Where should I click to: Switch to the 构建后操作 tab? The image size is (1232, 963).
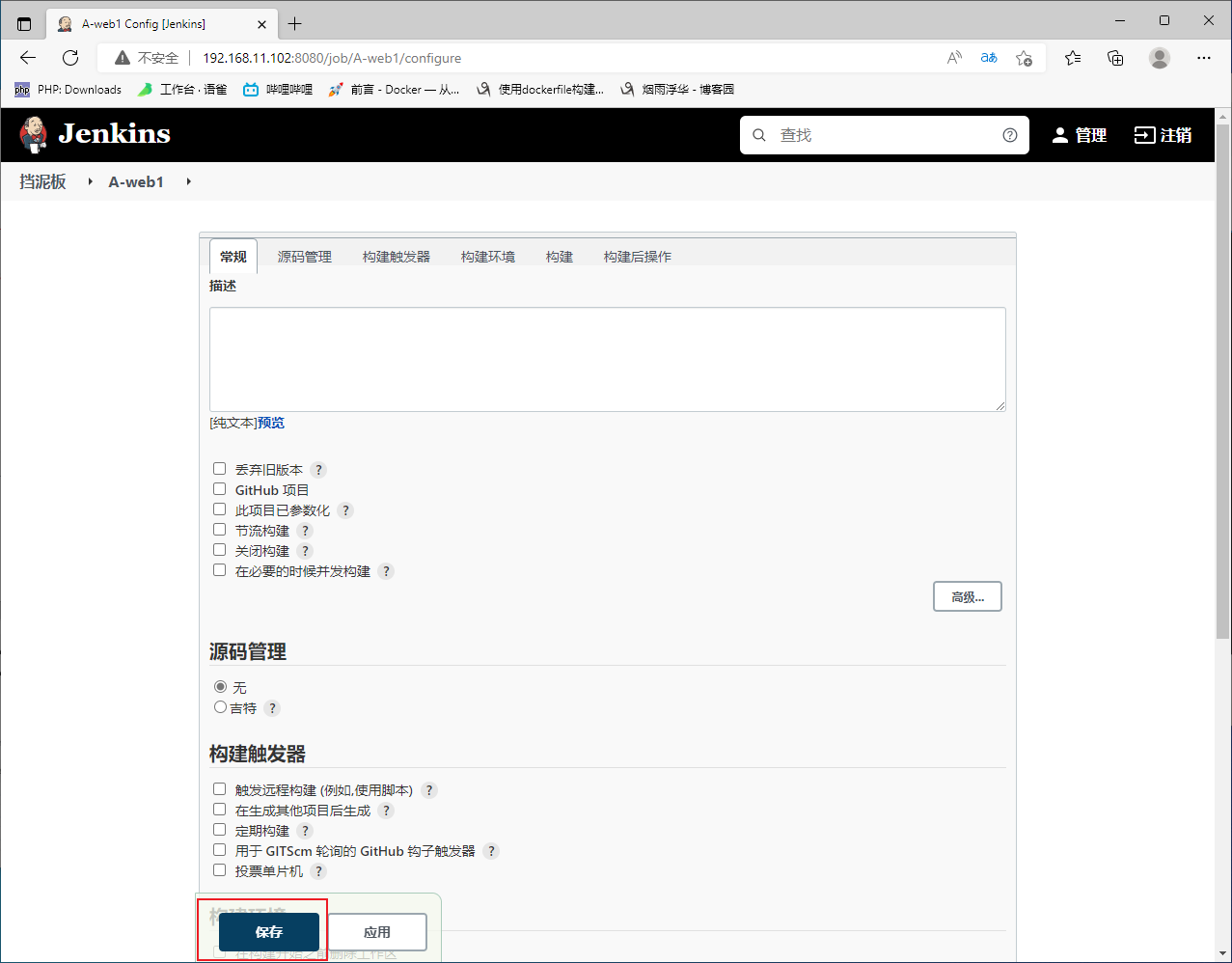point(638,257)
